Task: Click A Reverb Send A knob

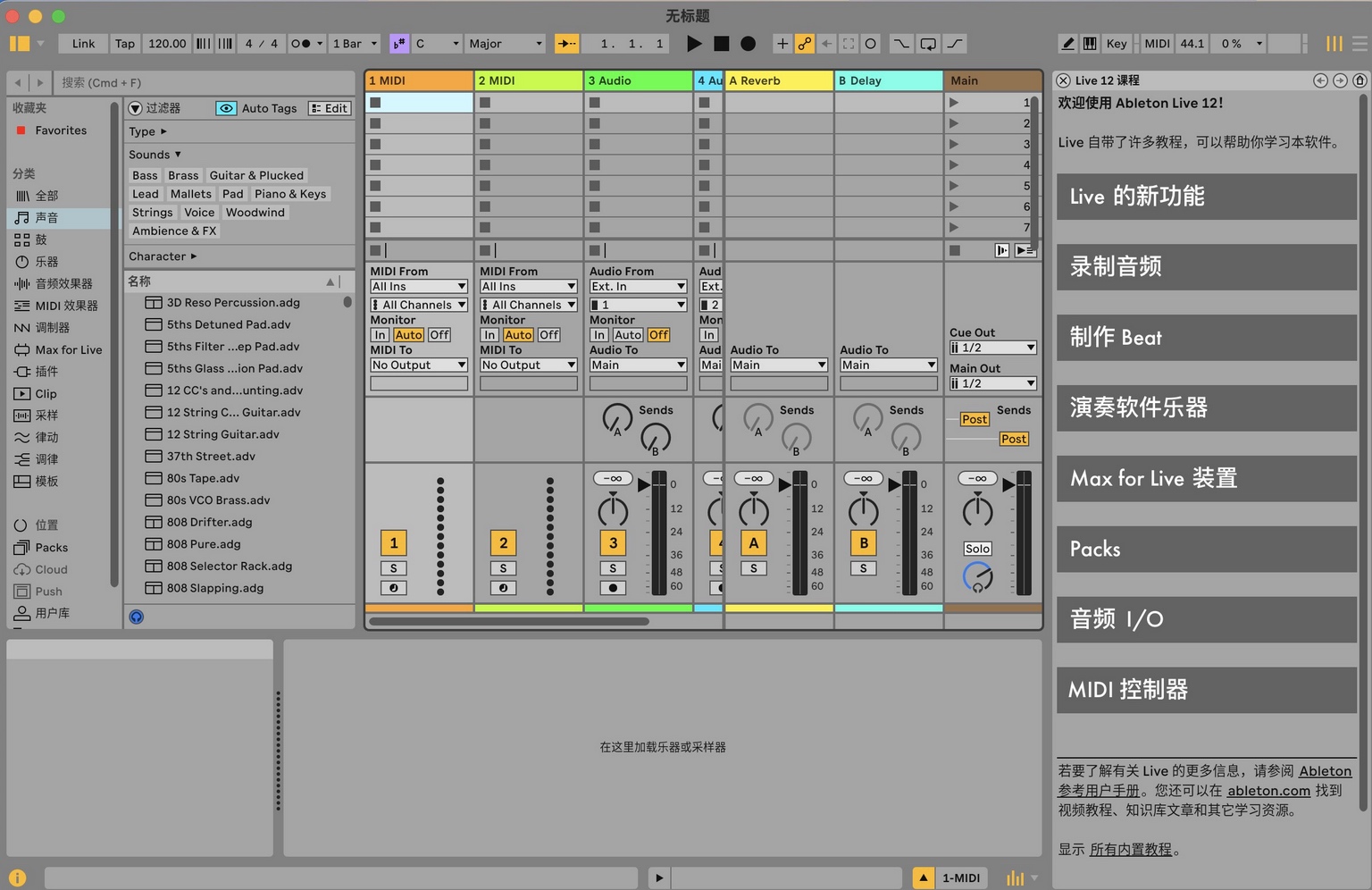Action: 758,417
